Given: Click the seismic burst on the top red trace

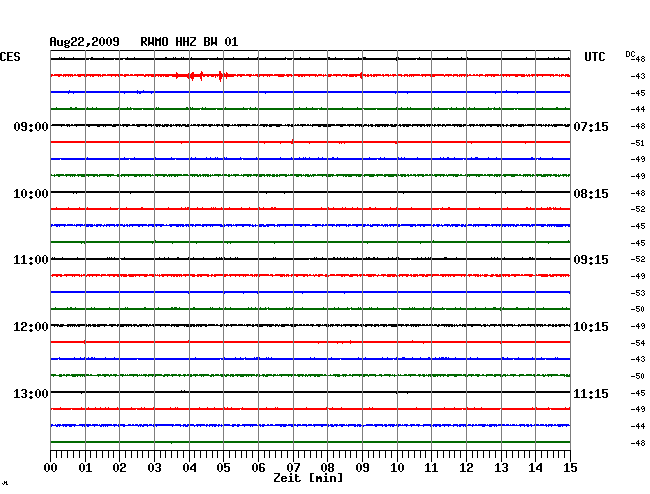Looking at the screenshot, I should click(203, 75).
